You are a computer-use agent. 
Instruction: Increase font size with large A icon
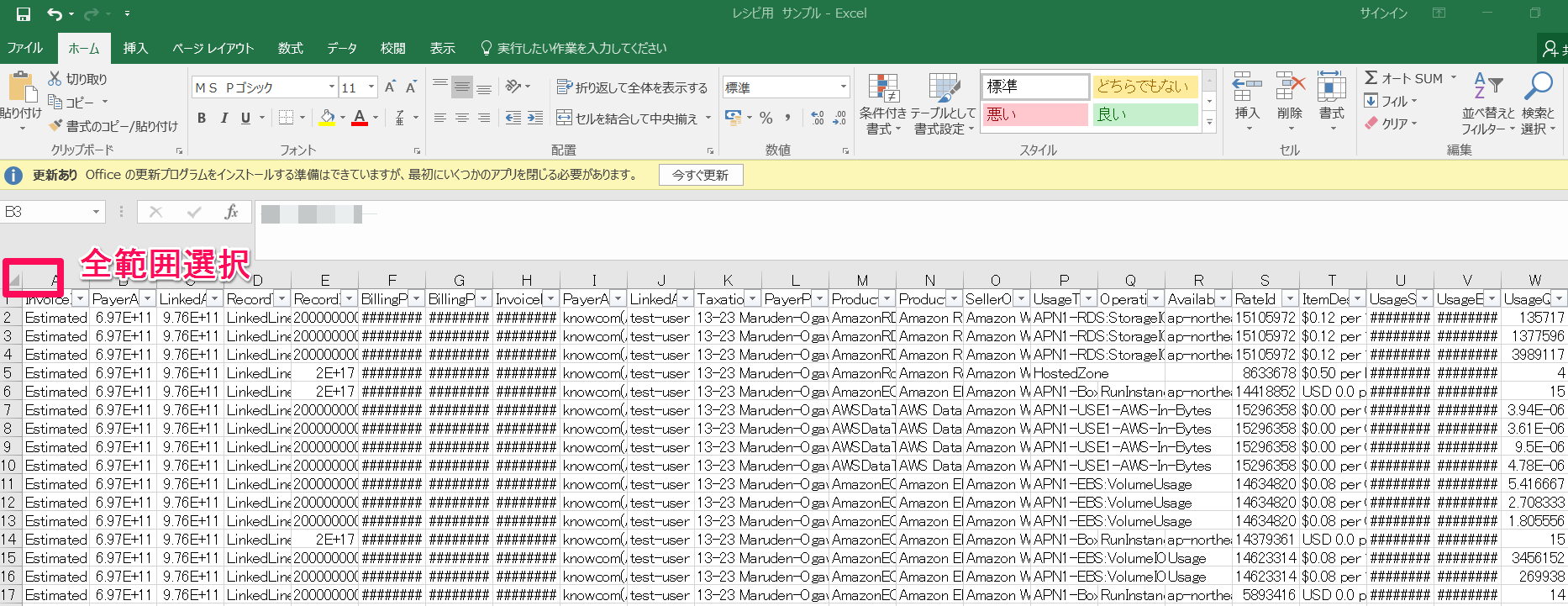click(x=390, y=87)
